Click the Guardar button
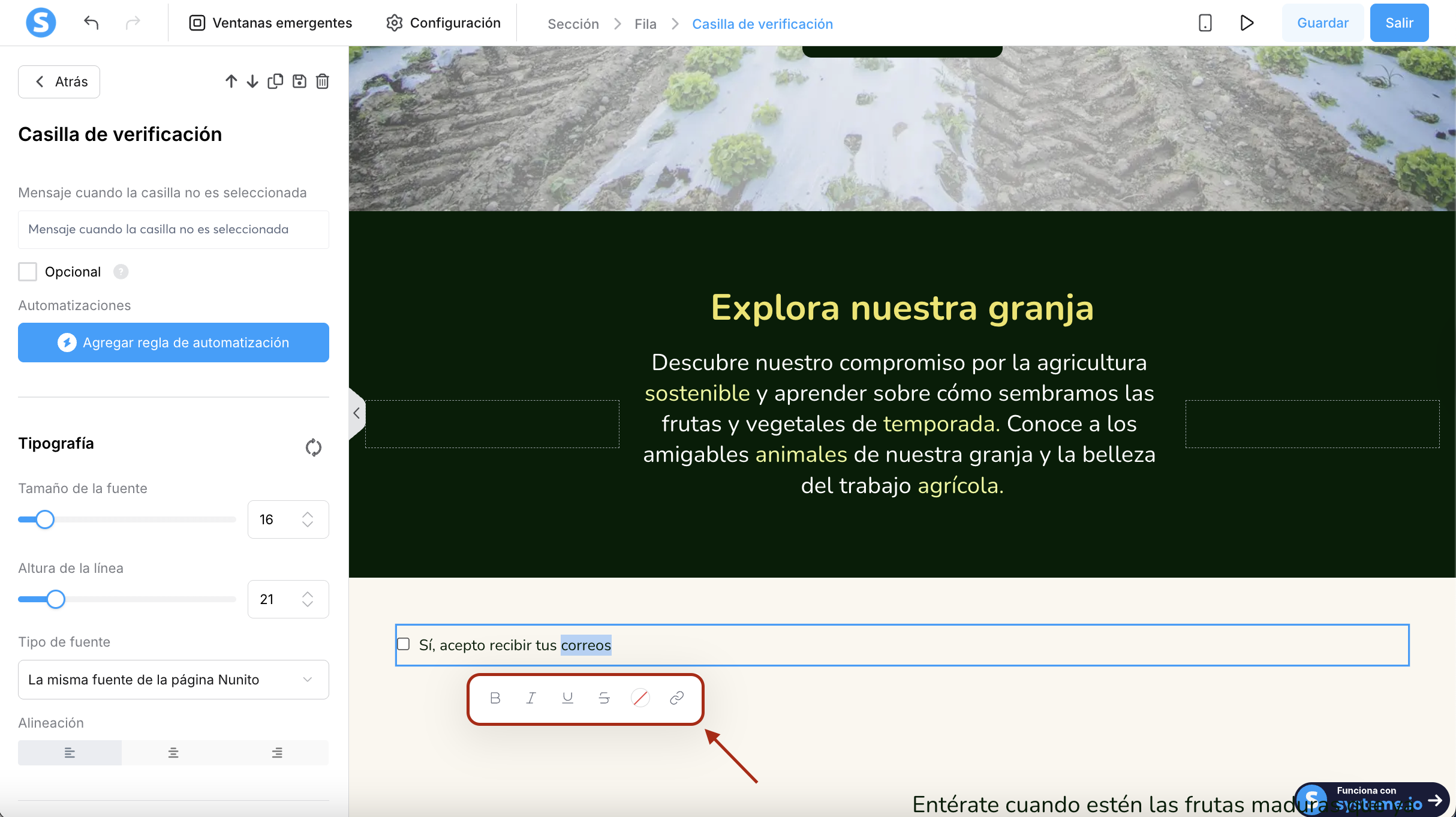The width and height of the screenshot is (1456, 817). tap(1322, 23)
